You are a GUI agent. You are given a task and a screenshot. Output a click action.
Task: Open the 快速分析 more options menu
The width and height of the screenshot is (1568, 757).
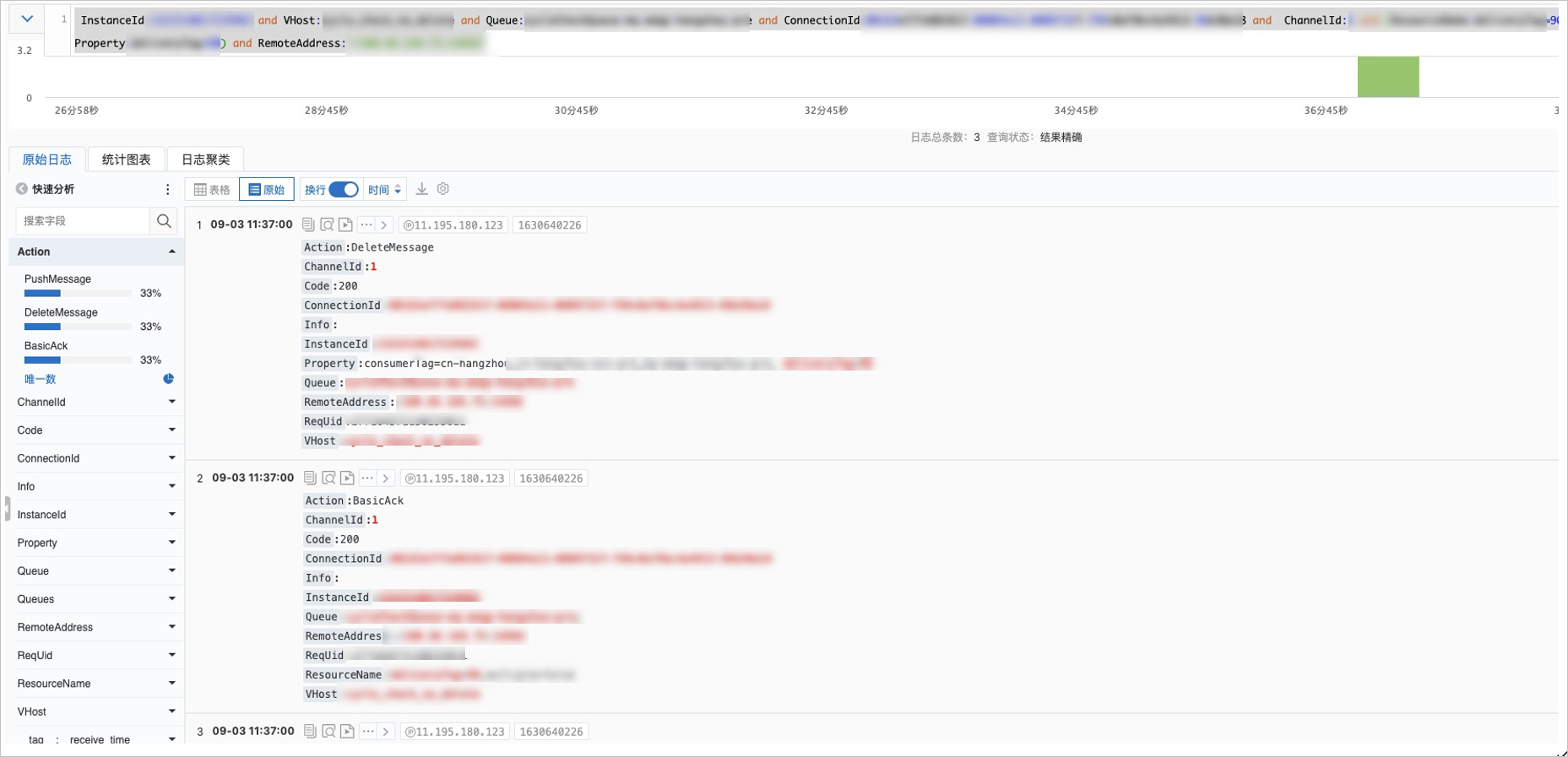click(x=167, y=190)
